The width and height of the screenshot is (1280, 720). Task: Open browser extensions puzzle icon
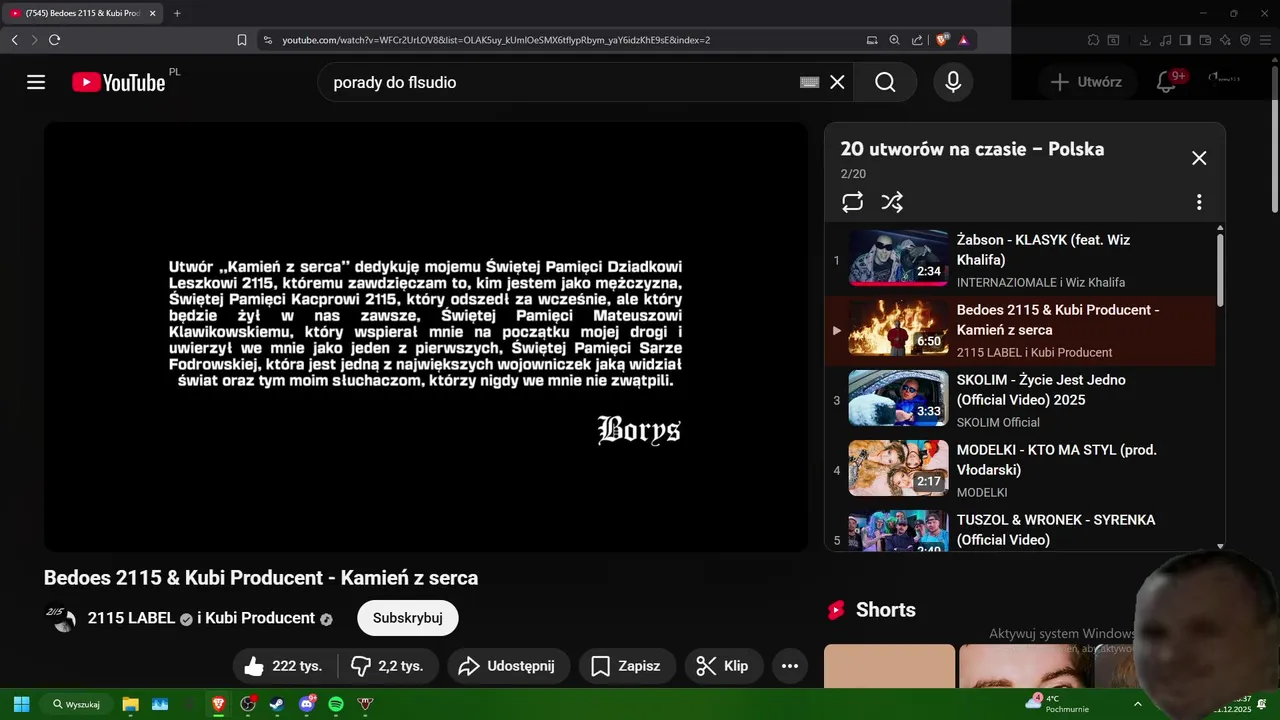[1093, 40]
